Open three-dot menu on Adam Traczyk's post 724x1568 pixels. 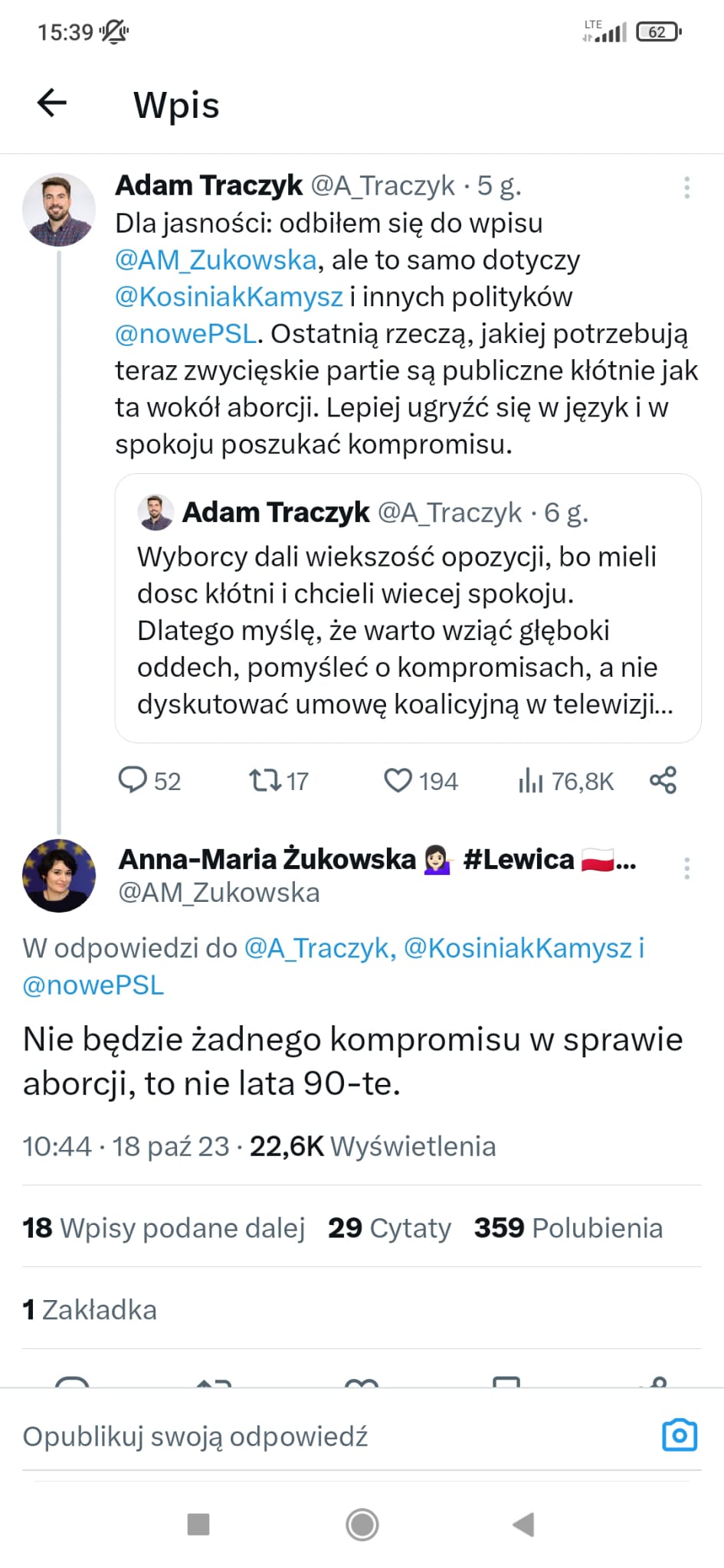(x=686, y=188)
